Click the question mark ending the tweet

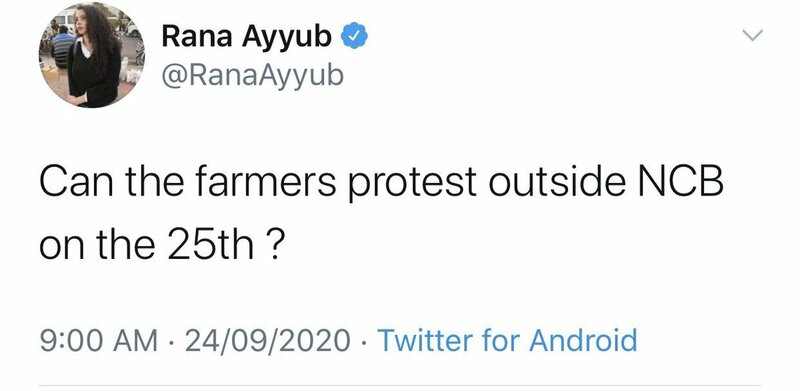(x=273, y=244)
